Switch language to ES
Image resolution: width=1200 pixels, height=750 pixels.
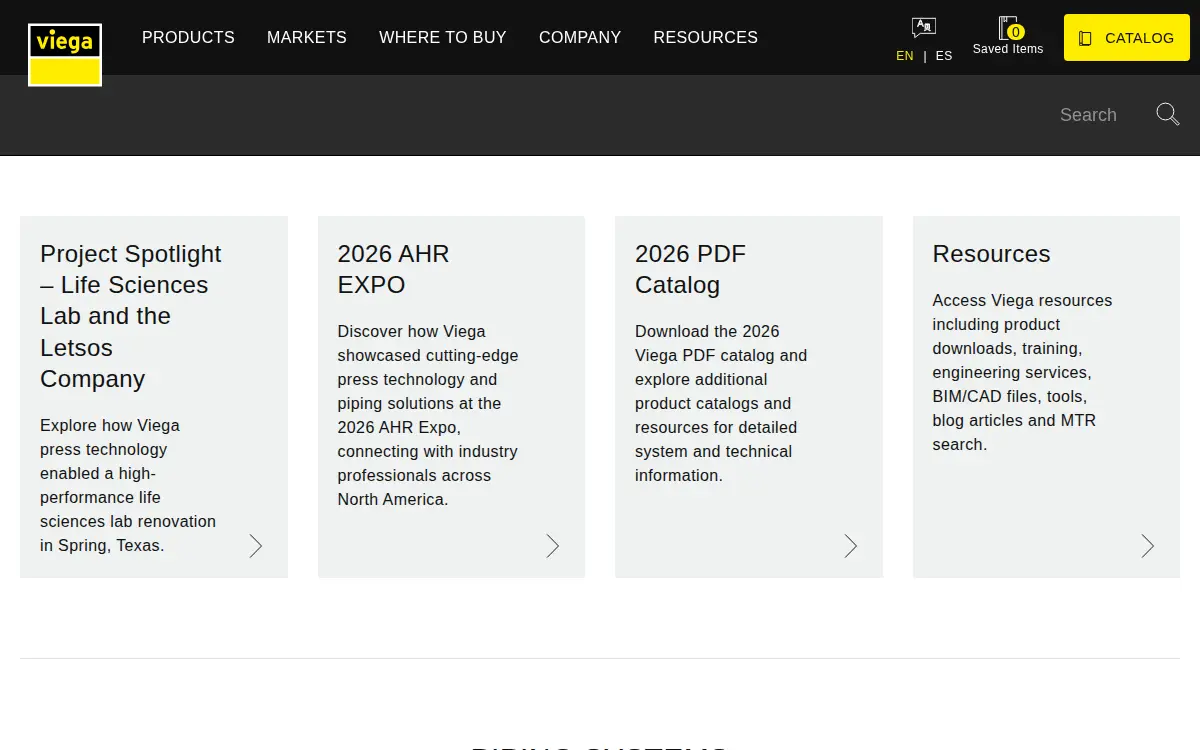[944, 56]
